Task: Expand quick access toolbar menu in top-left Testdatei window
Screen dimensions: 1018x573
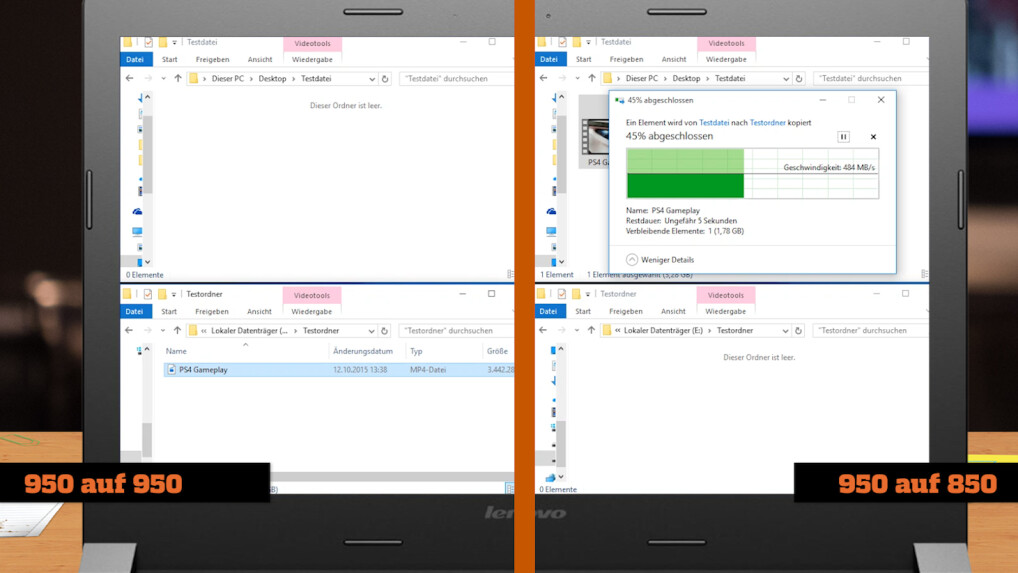Action: click(x=174, y=43)
